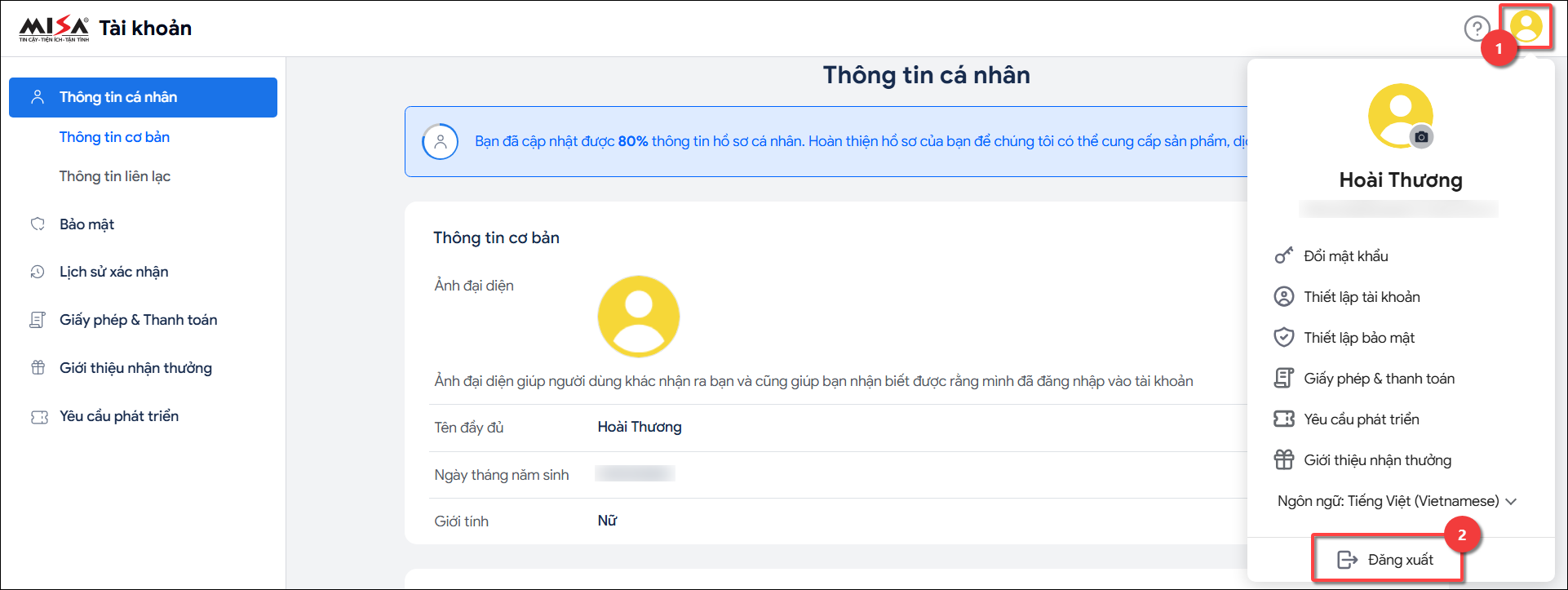The image size is (1568, 590).
Task: Click the help question mark icon
Action: [x=1476, y=29]
